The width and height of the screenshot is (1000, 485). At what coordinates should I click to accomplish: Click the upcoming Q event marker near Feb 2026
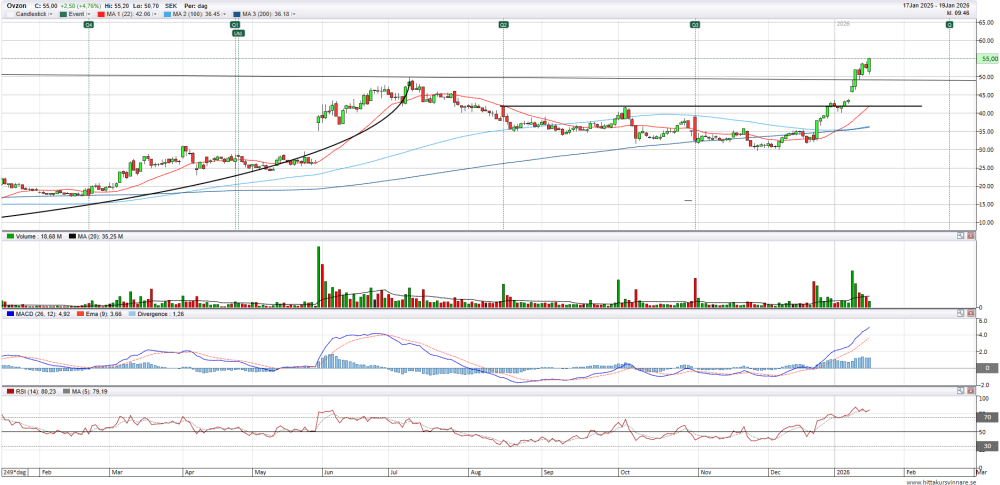tap(949, 24)
